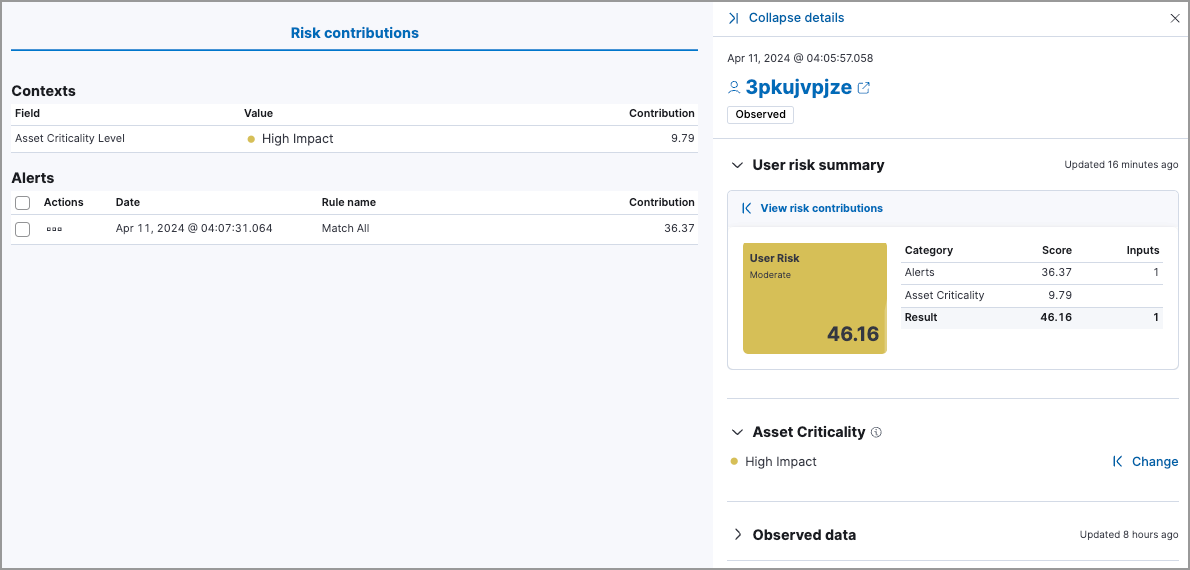Check the Match All alert row checkbox

click(x=23, y=229)
